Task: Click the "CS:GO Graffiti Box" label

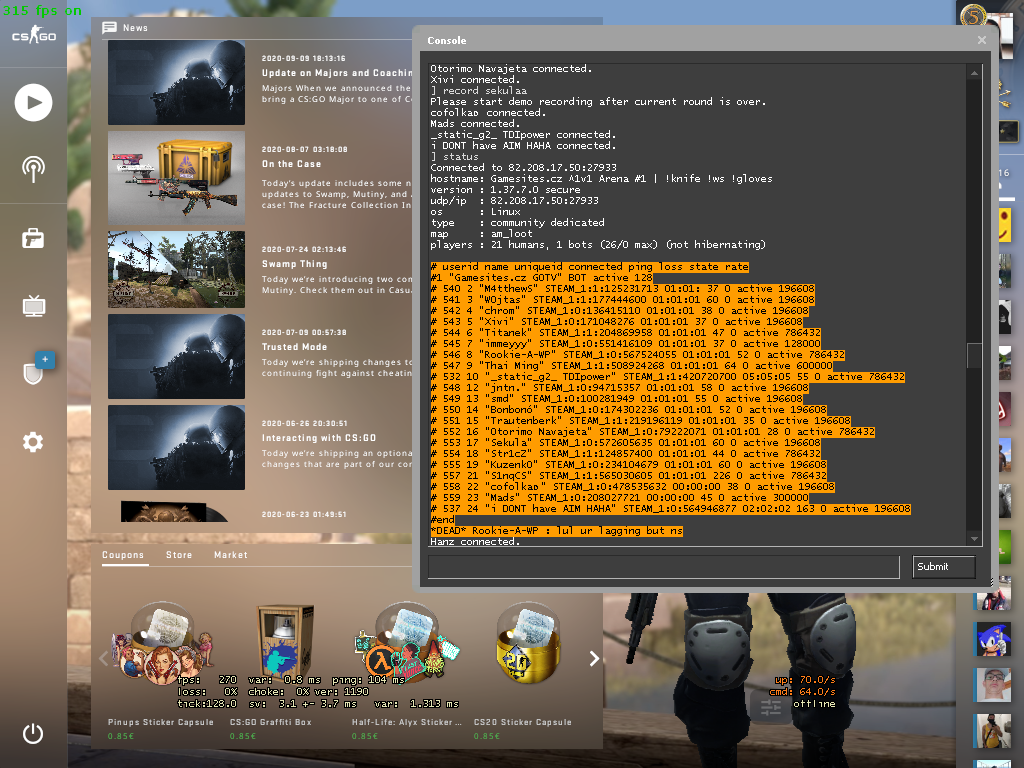Action: click(x=270, y=722)
